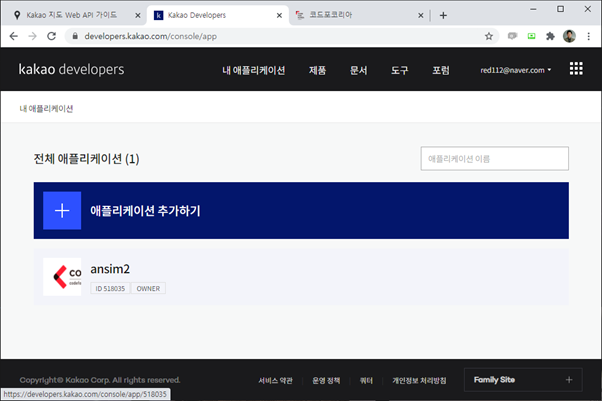The image size is (602, 401).
Task: Bookmark this page with the star
Action: click(x=488, y=36)
